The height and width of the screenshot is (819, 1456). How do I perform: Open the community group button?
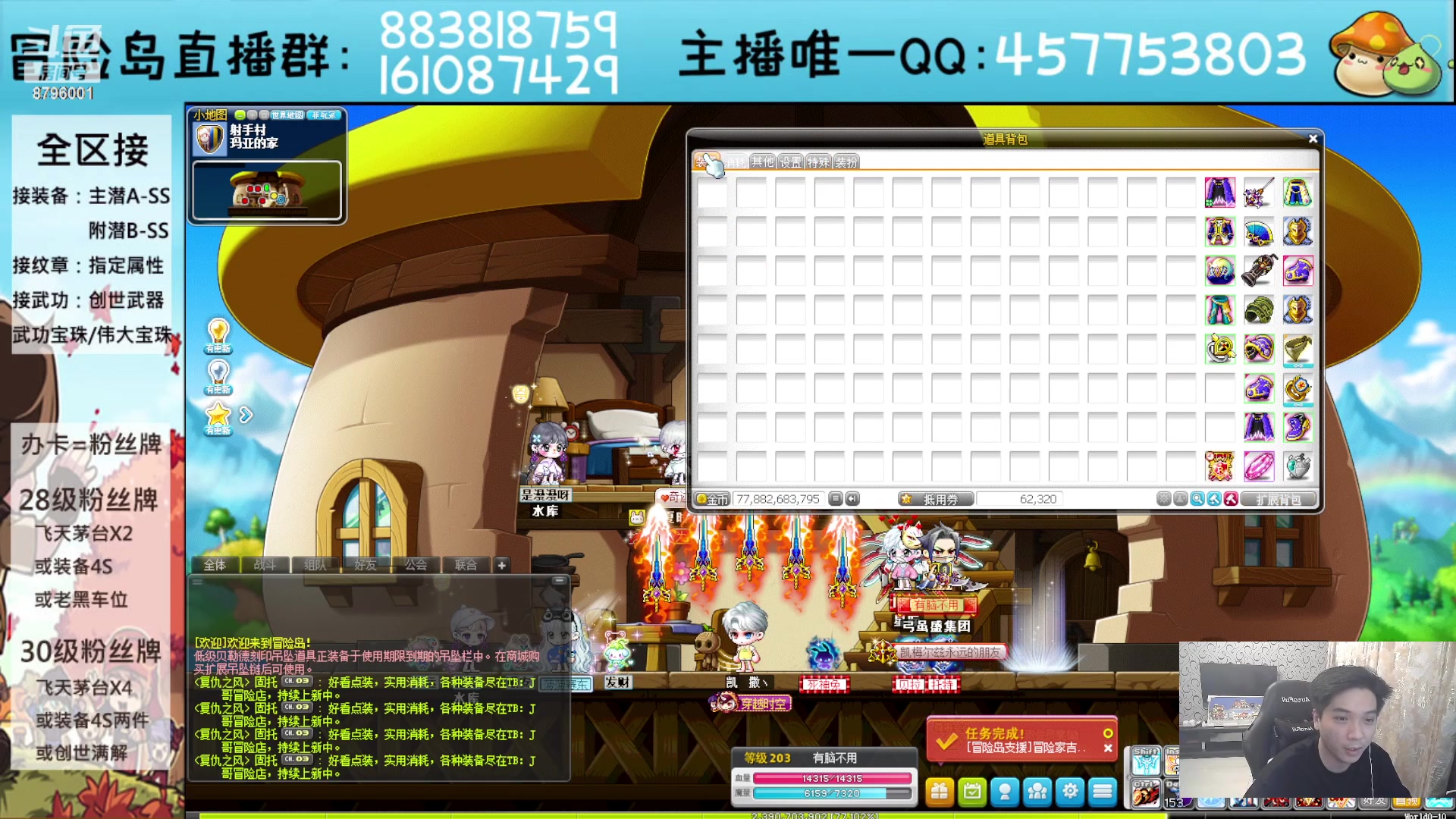click(1037, 792)
